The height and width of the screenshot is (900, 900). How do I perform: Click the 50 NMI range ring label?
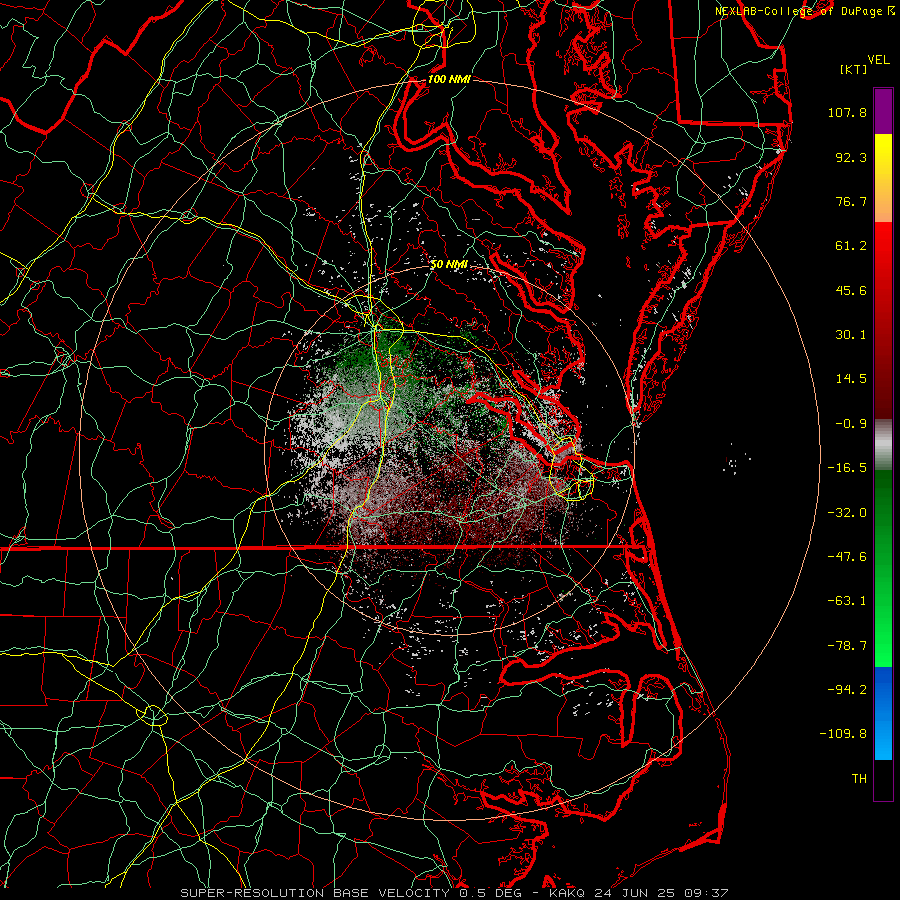click(449, 264)
